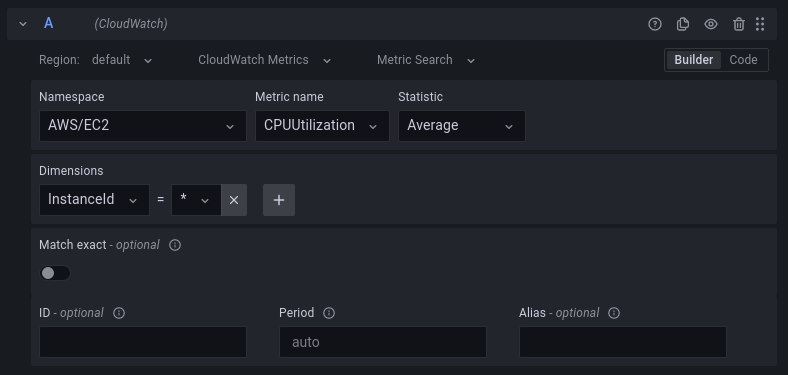Open the Metric Search mode dropdown
Image resolution: width=788 pixels, height=375 pixels.
(x=426, y=60)
